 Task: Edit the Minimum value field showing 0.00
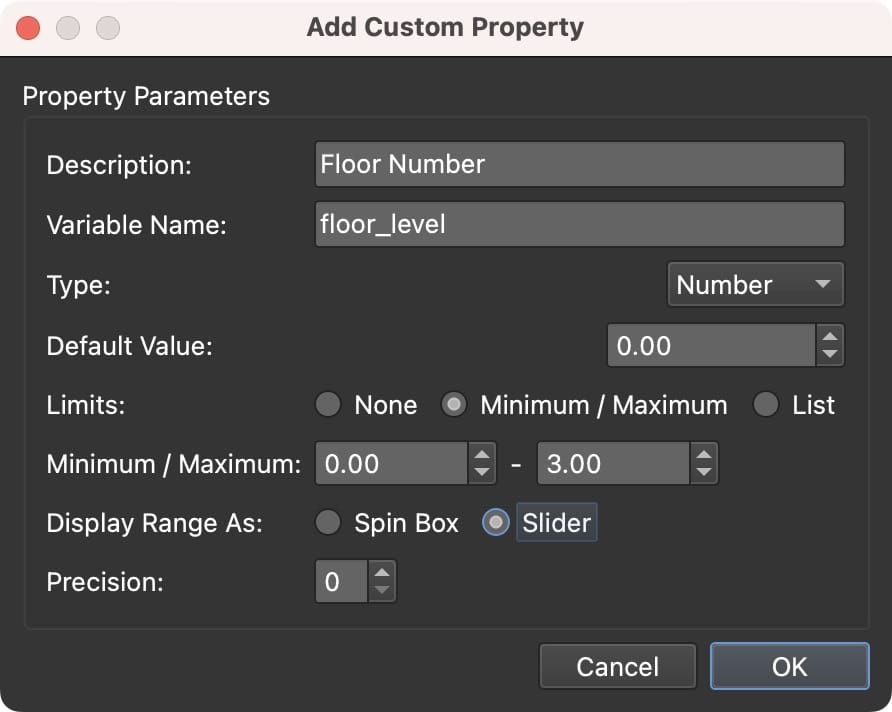pyautogui.click(x=390, y=463)
